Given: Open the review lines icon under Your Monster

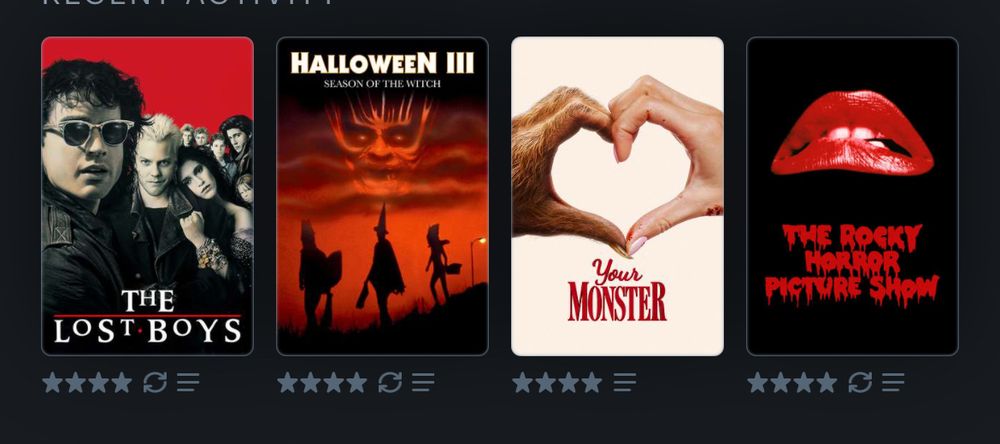Looking at the screenshot, I should [x=625, y=383].
